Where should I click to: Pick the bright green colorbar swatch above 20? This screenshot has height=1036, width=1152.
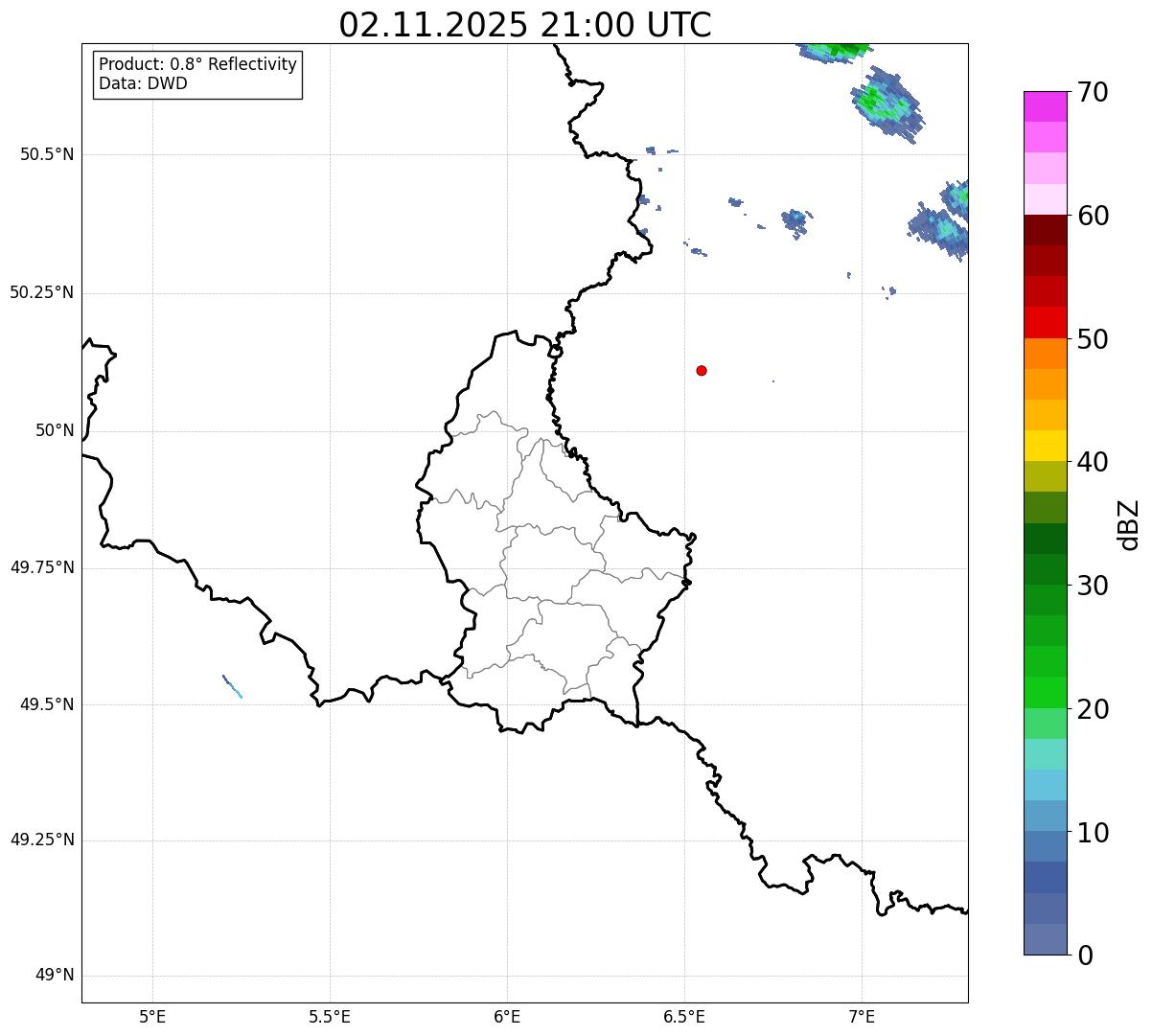click(x=1045, y=693)
